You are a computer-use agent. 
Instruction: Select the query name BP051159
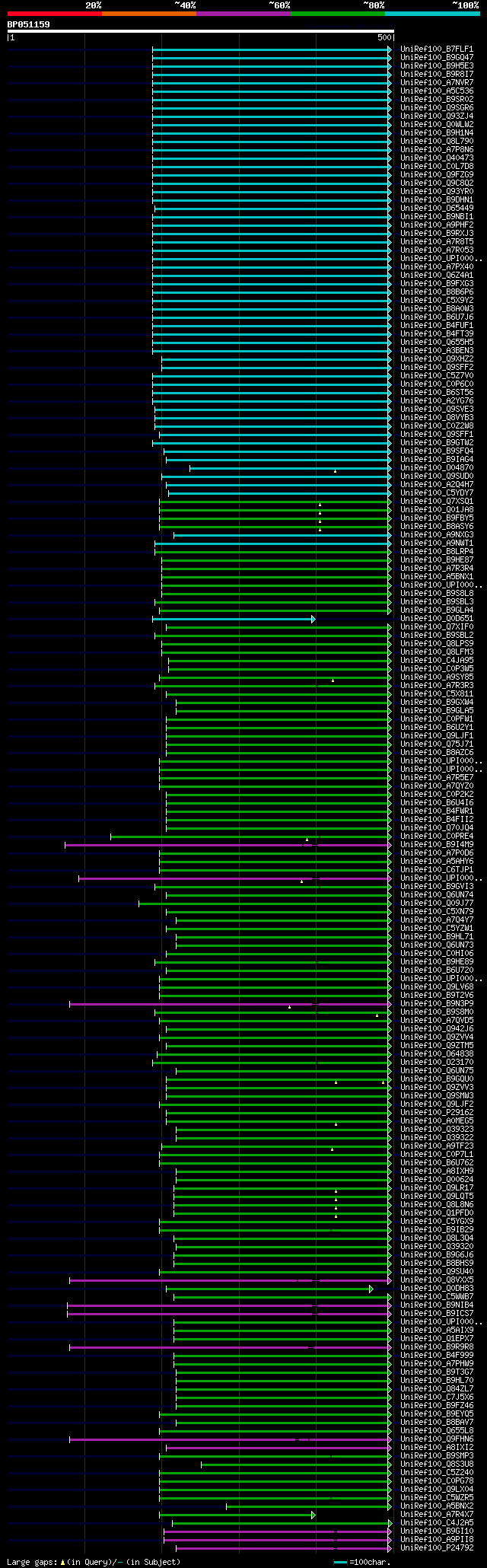[x=29, y=24]
